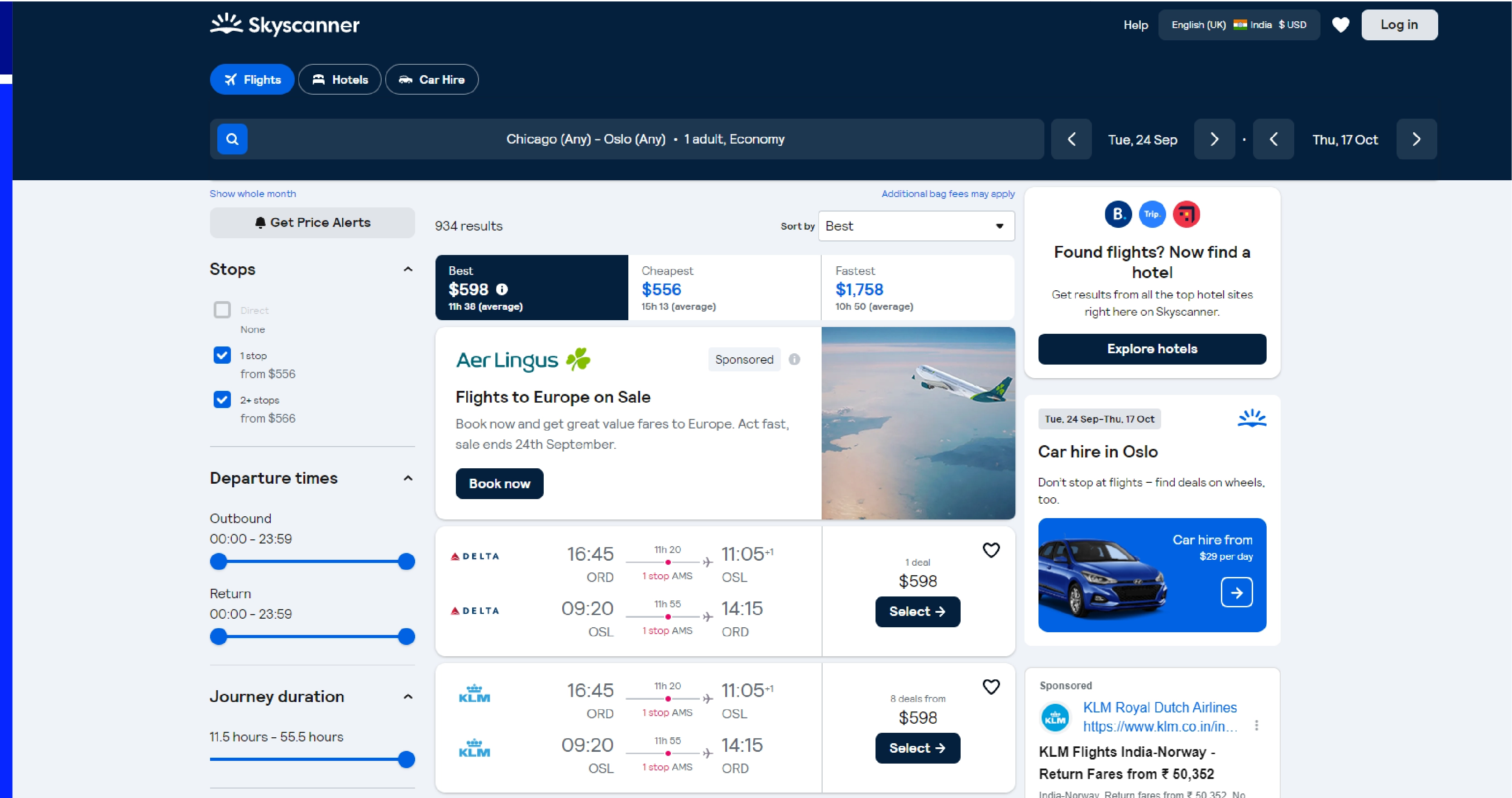This screenshot has height=798, width=1512.
Task: Click the Get Price Alerts button
Action: pyautogui.click(x=312, y=222)
